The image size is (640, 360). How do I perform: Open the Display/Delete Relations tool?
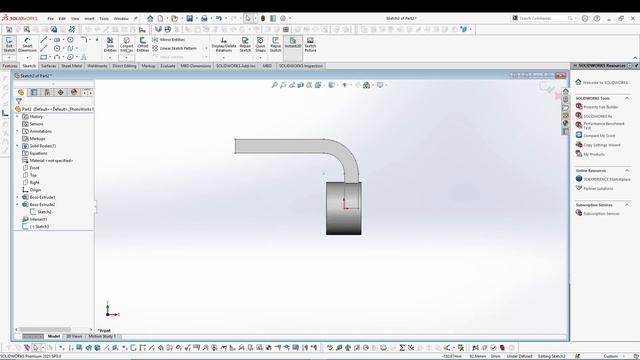tap(224, 44)
